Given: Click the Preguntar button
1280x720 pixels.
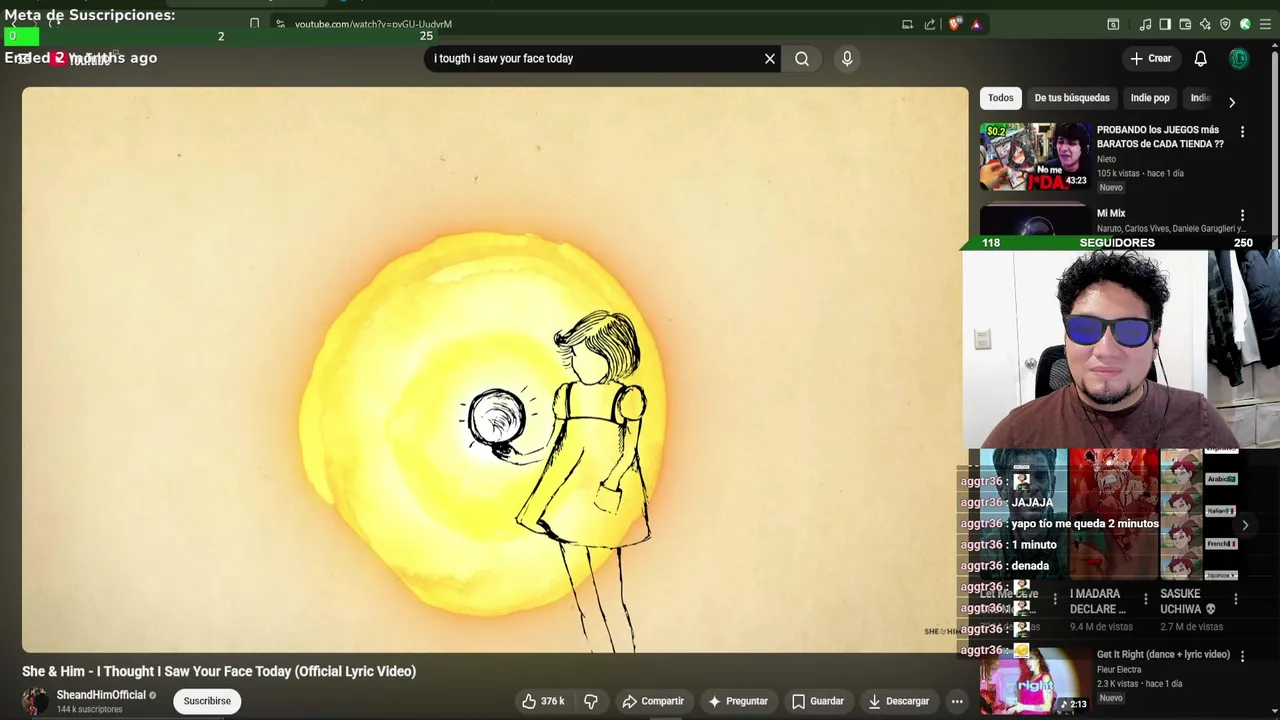Looking at the screenshot, I should tap(738, 701).
